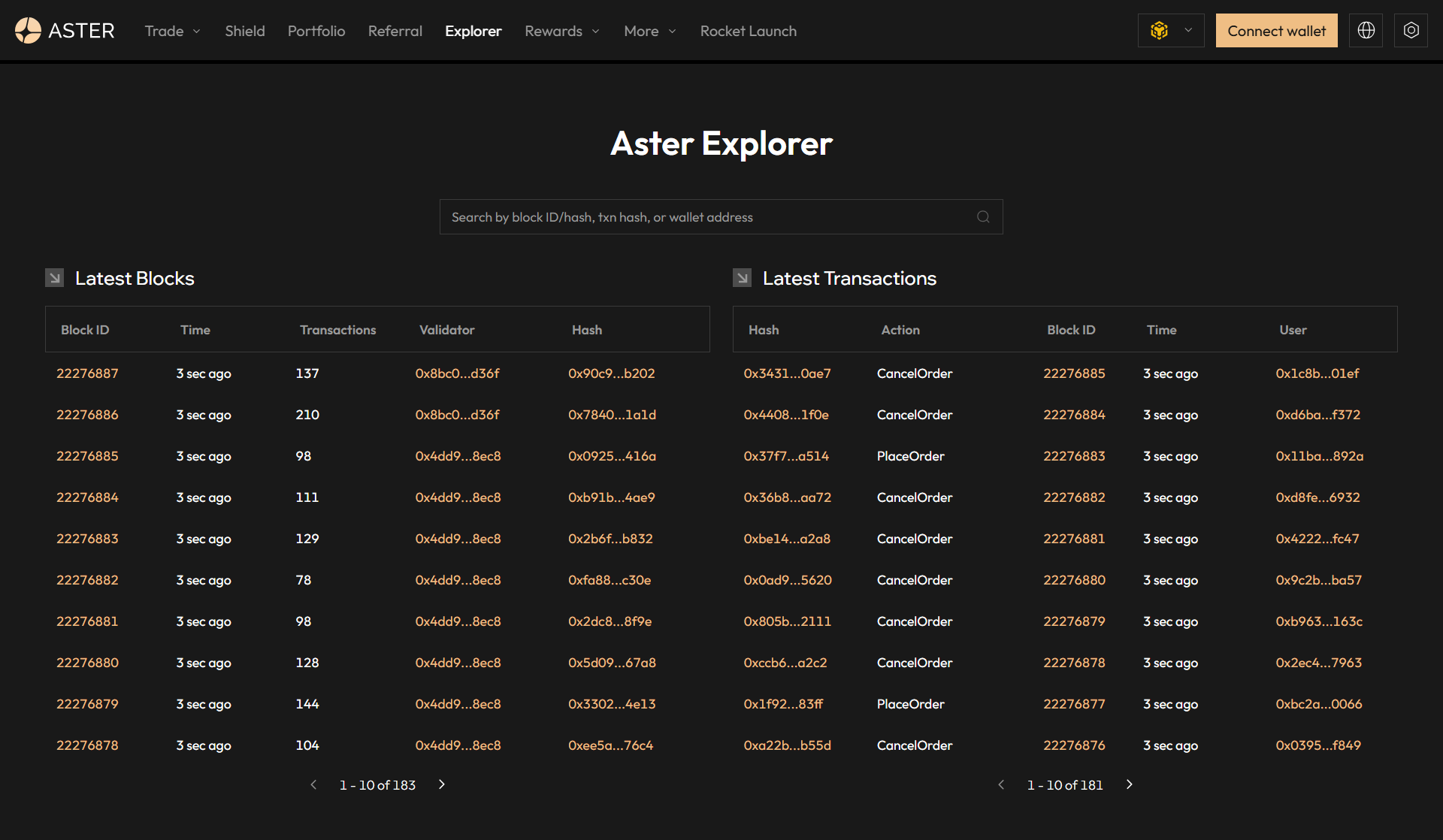Image resolution: width=1443 pixels, height=840 pixels.
Task: Click the block ID search input field
Action: (706, 216)
